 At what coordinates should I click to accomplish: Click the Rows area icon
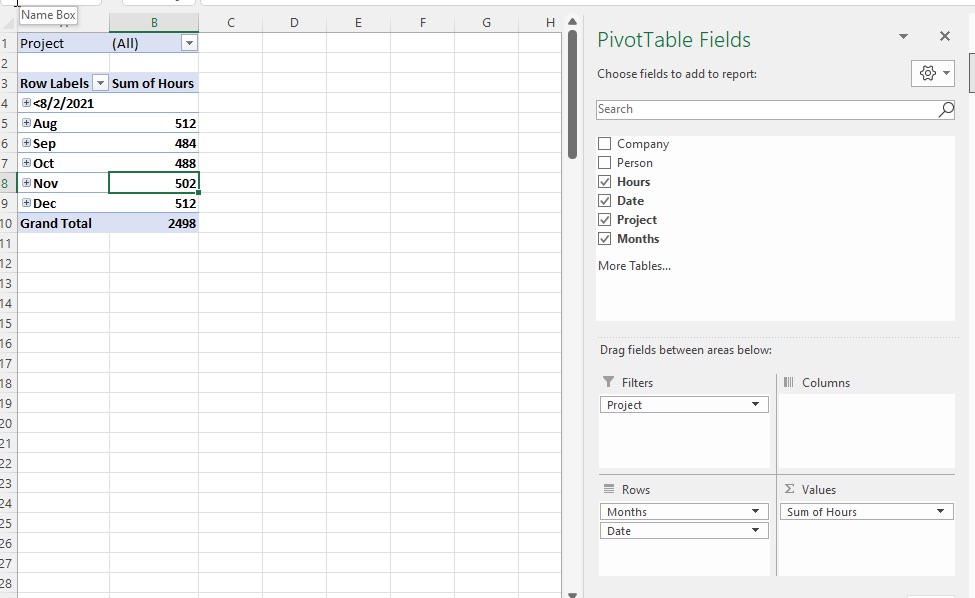coord(607,489)
